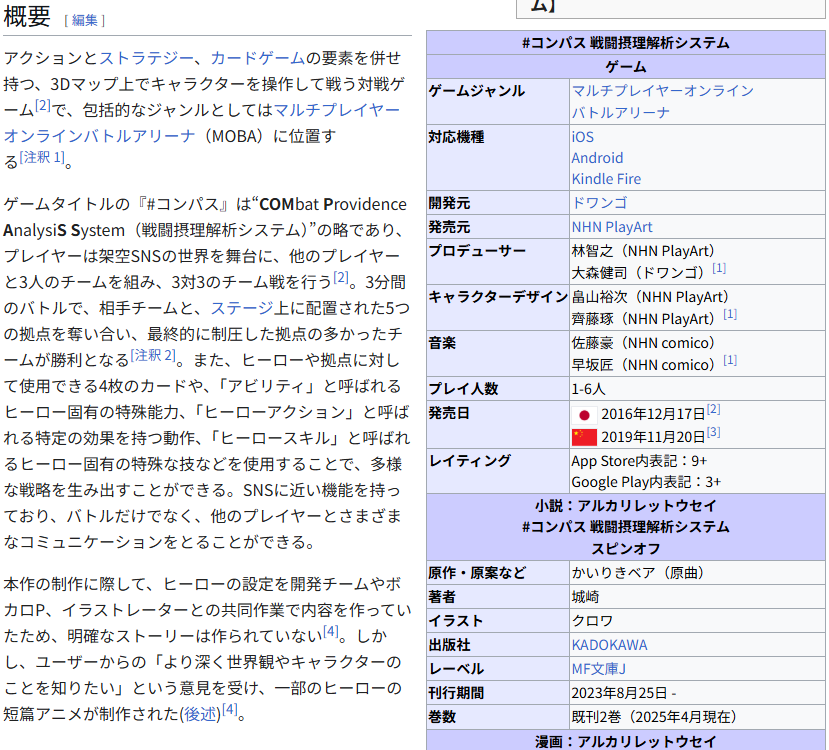Open the Kindle Fire link
Image resolution: width=829 pixels, height=750 pixels.
pyautogui.click(x=606, y=179)
